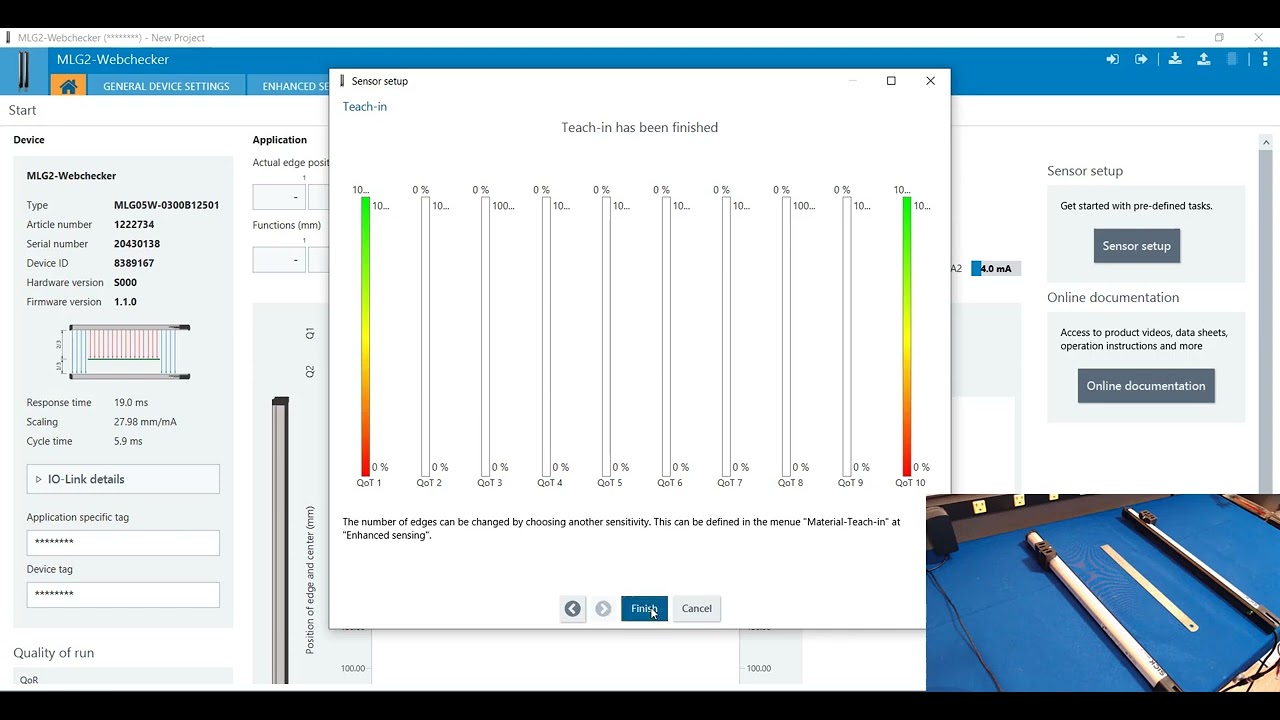Switch to the ENHANCED SENSING tab
The width and height of the screenshot is (1280, 720).
point(290,86)
